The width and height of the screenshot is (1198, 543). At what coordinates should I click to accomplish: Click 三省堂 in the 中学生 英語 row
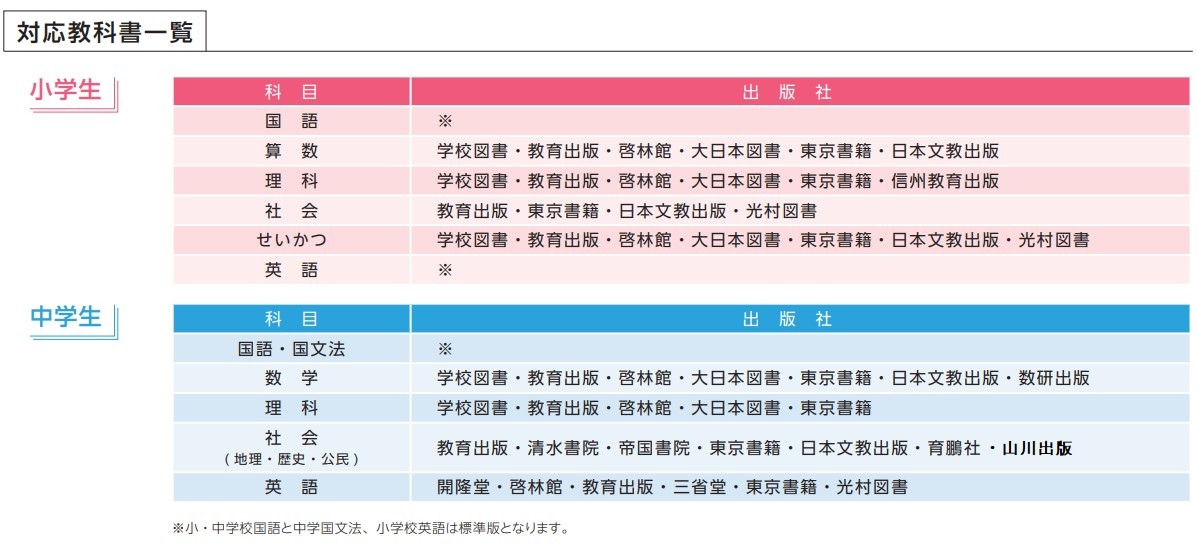coord(700,486)
